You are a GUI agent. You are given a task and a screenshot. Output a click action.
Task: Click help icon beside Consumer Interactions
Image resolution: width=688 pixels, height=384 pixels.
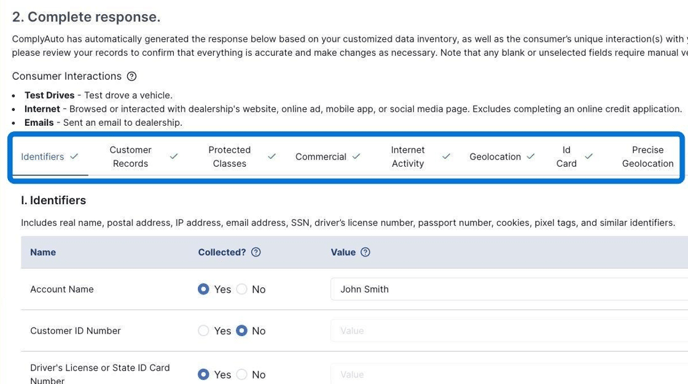click(132, 76)
